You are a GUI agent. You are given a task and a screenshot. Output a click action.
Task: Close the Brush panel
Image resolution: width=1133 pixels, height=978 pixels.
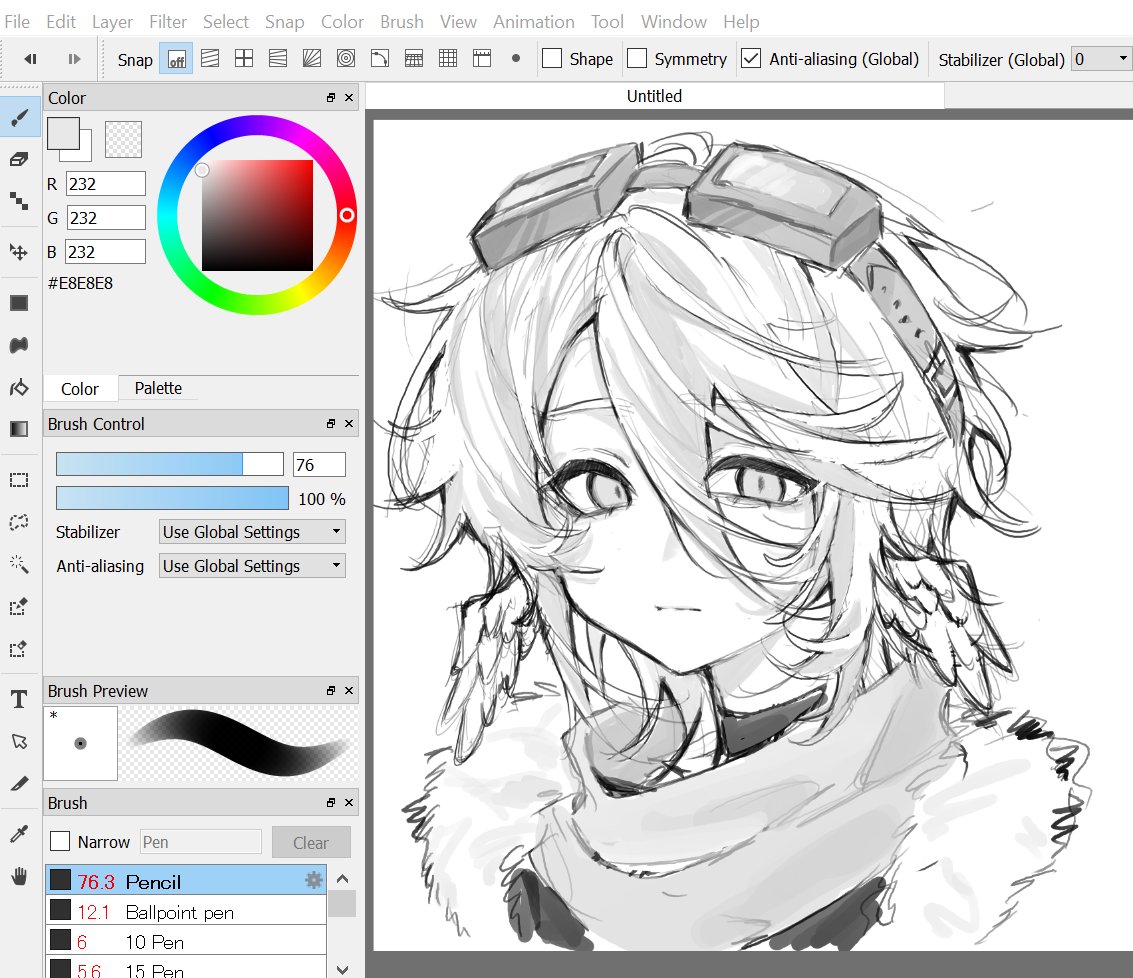[349, 802]
